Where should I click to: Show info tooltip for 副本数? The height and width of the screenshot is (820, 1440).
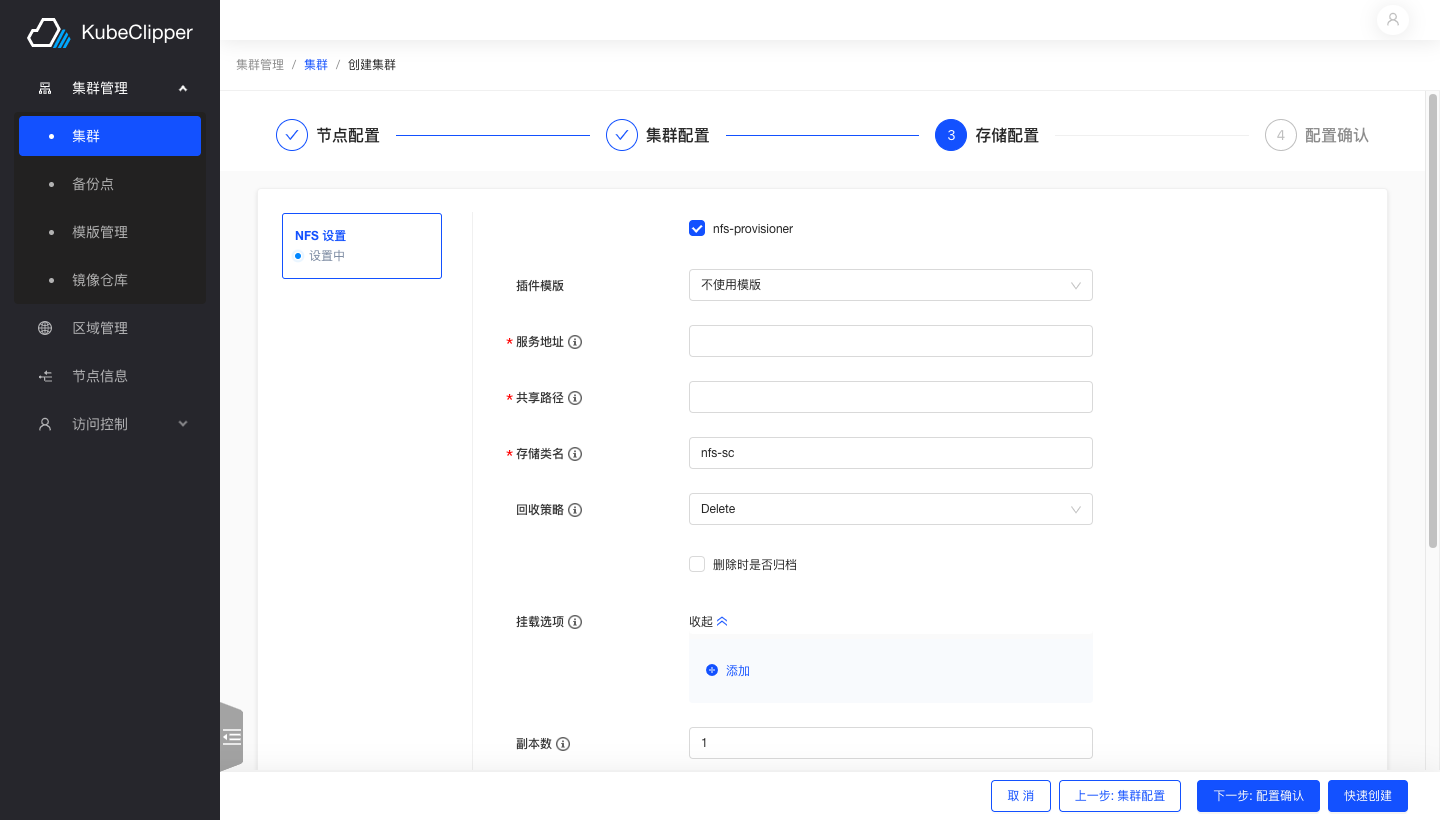click(x=563, y=744)
